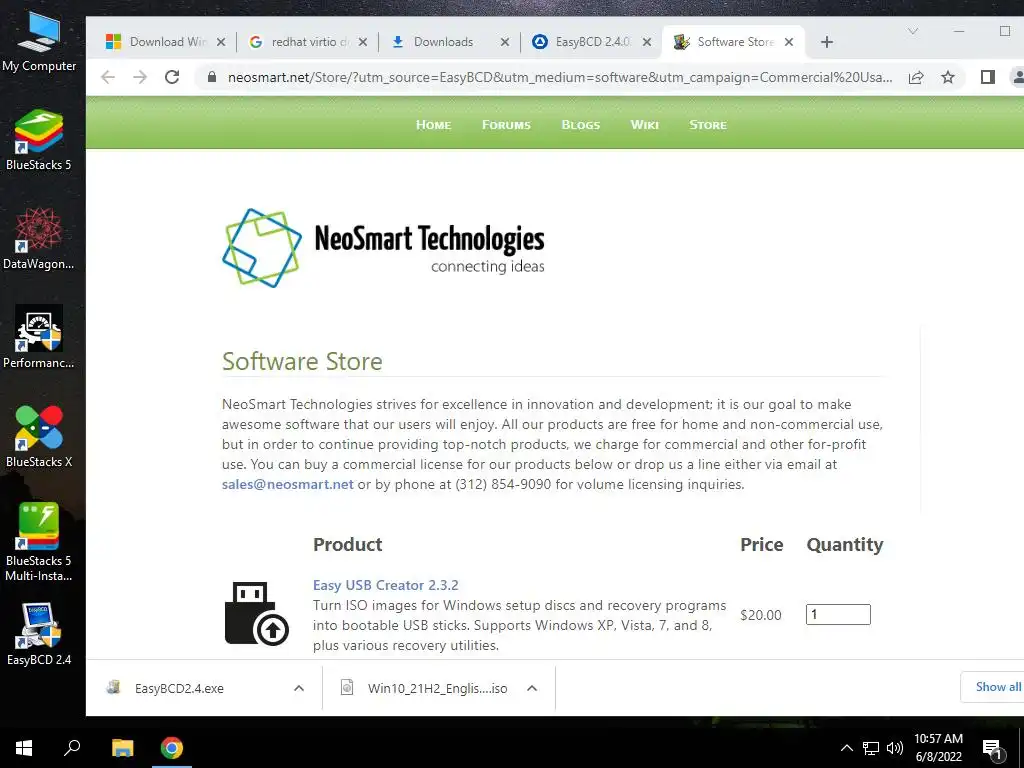This screenshot has width=1024, height=768.
Task: Close the EasyBCD 2.4.0 tab
Action: pos(647,42)
